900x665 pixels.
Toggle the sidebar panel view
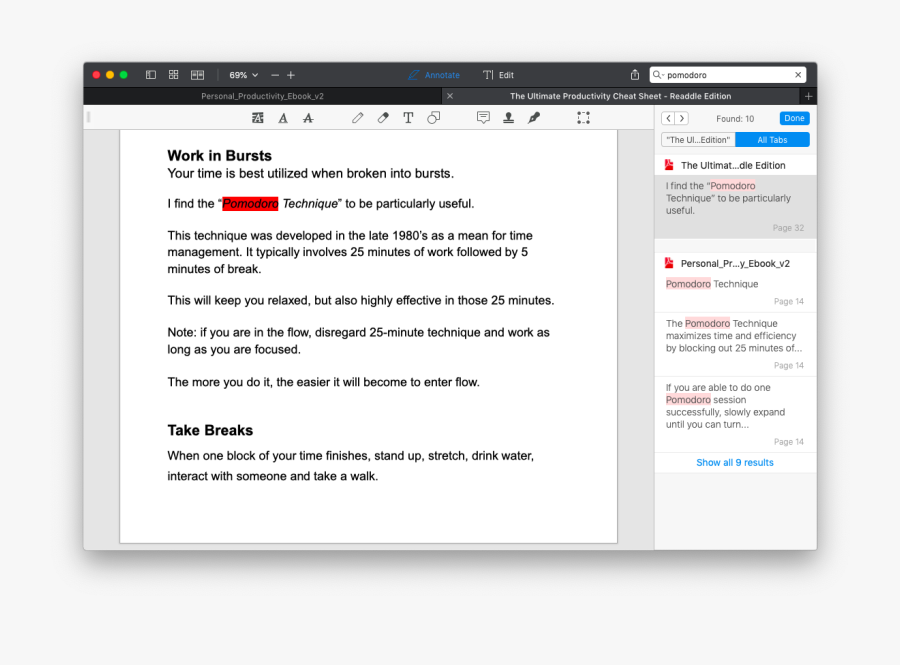[151, 75]
